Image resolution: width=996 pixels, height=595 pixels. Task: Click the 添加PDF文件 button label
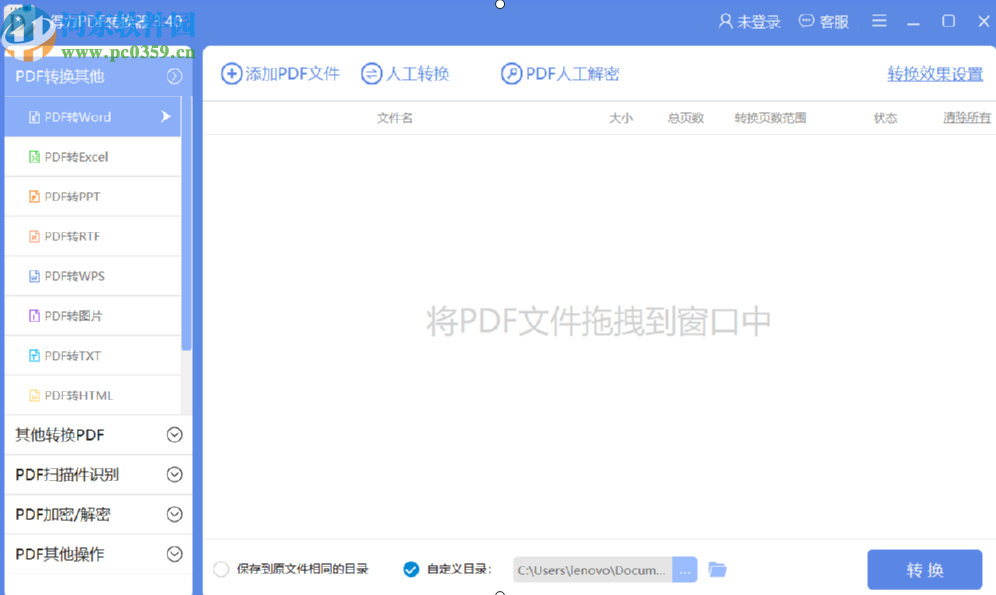click(x=292, y=74)
